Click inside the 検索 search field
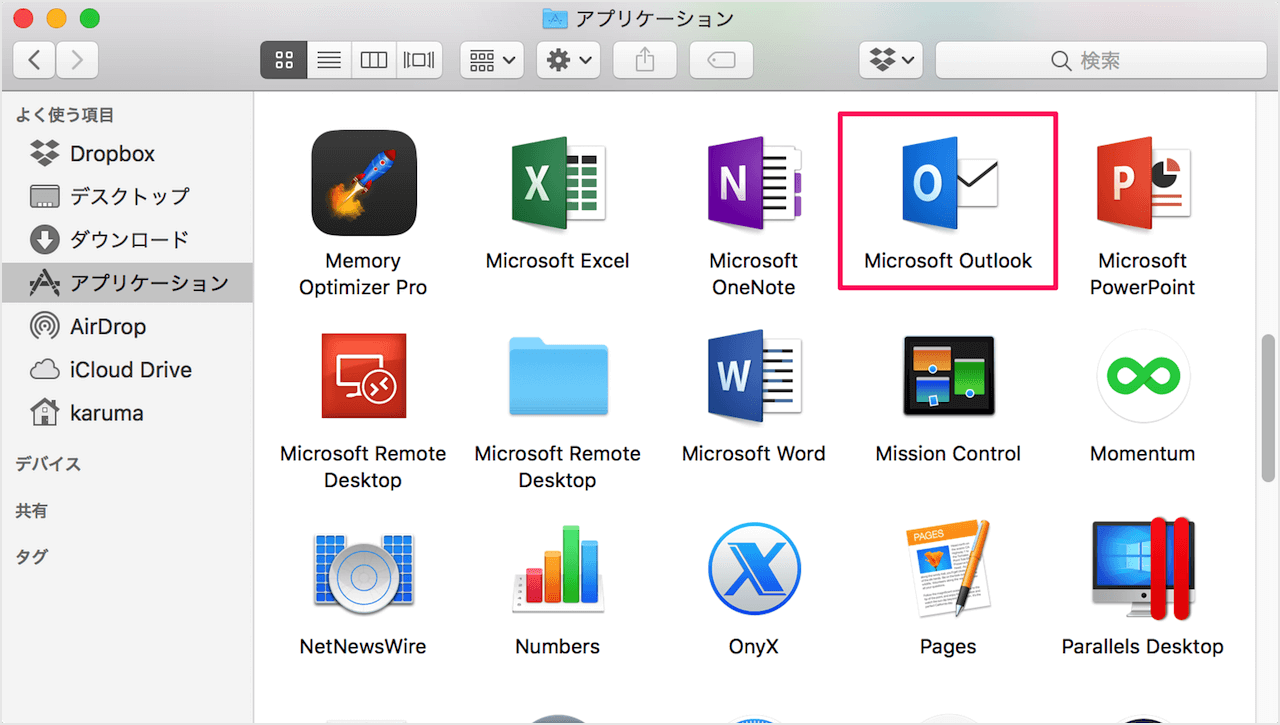 tap(1100, 60)
